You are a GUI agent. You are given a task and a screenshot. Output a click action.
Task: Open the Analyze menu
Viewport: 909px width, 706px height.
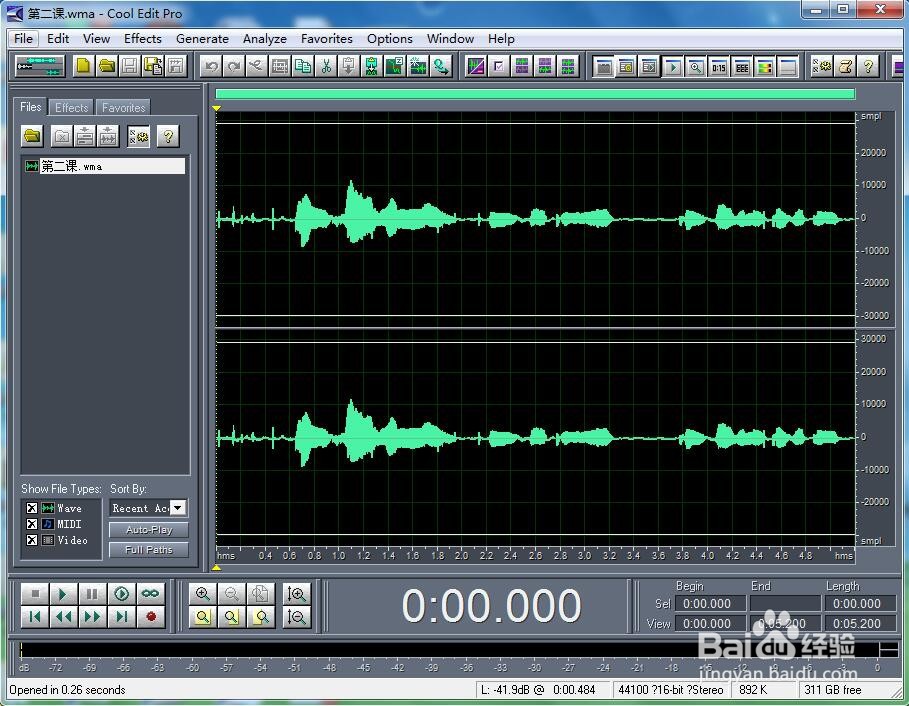265,39
